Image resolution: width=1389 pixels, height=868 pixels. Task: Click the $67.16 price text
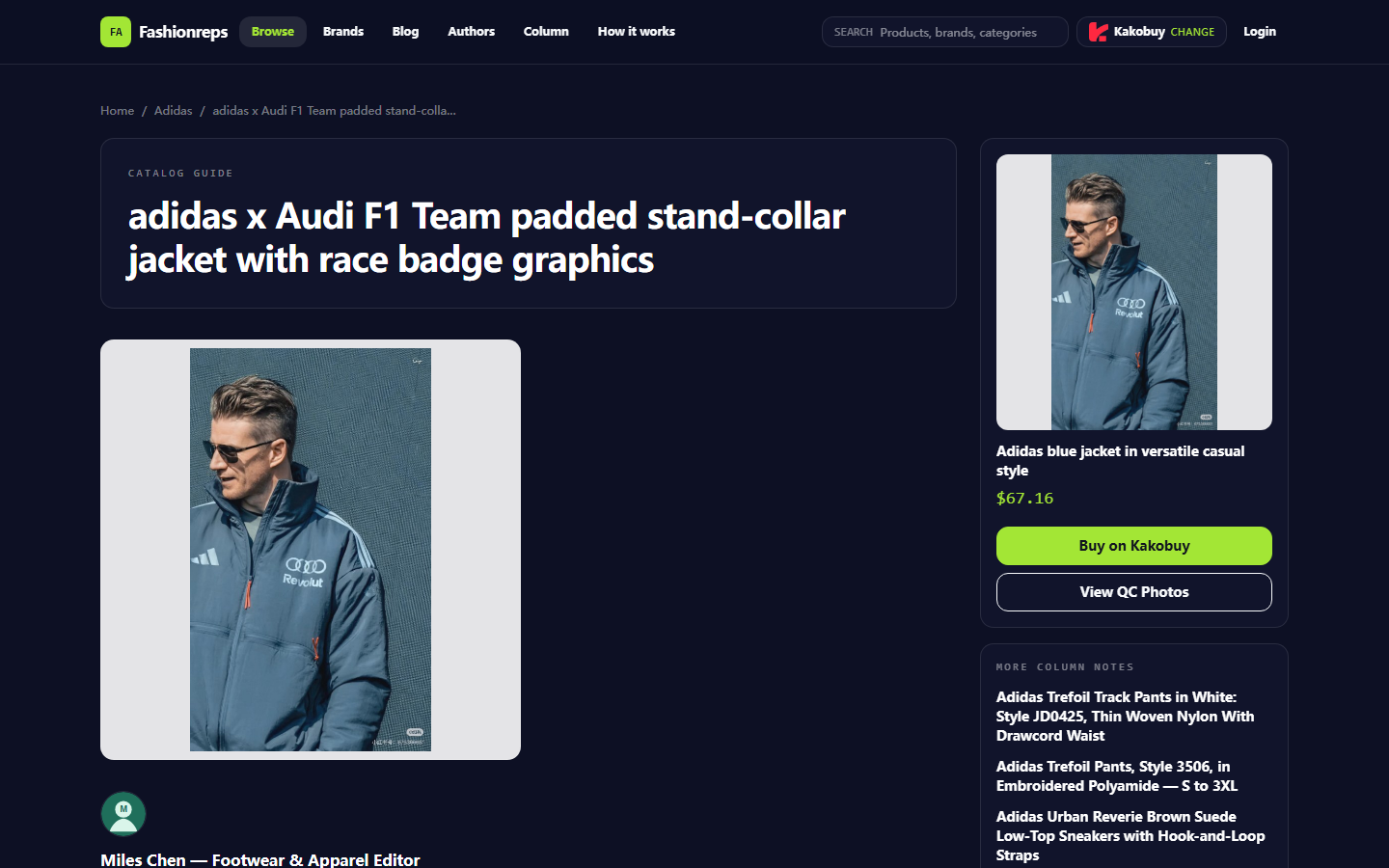[x=1025, y=499]
